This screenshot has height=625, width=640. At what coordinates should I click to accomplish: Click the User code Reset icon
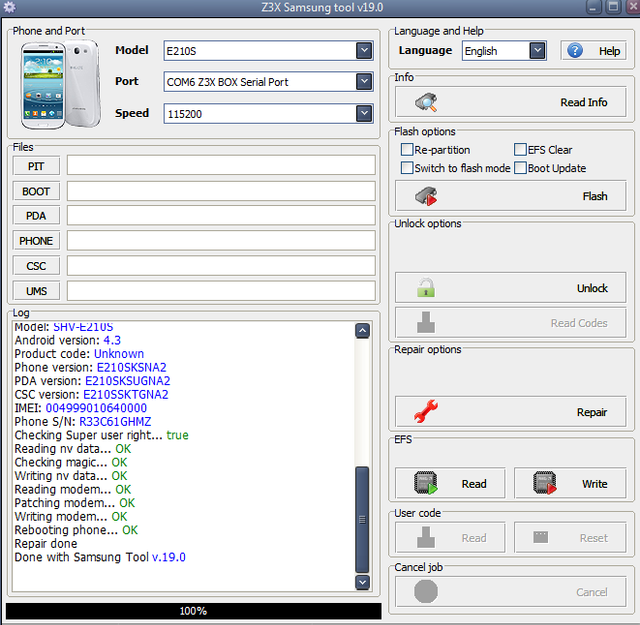pos(541,537)
